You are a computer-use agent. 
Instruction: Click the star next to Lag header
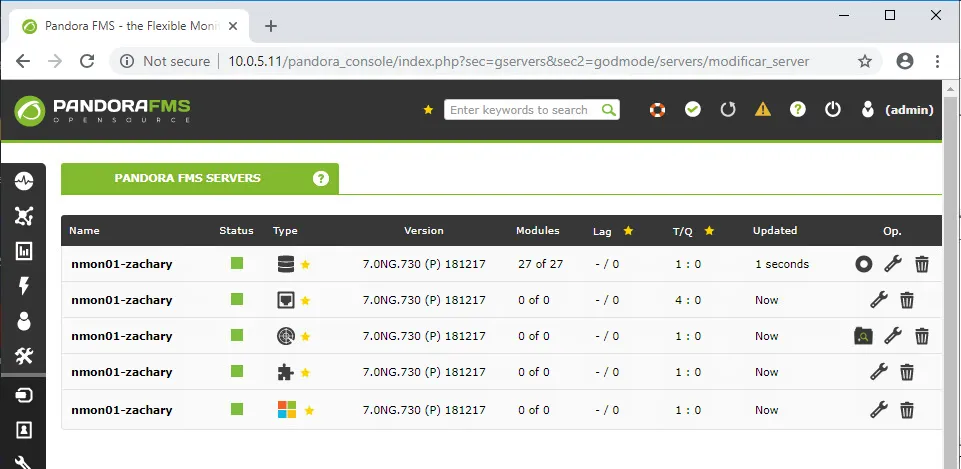pyautogui.click(x=628, y=231)
